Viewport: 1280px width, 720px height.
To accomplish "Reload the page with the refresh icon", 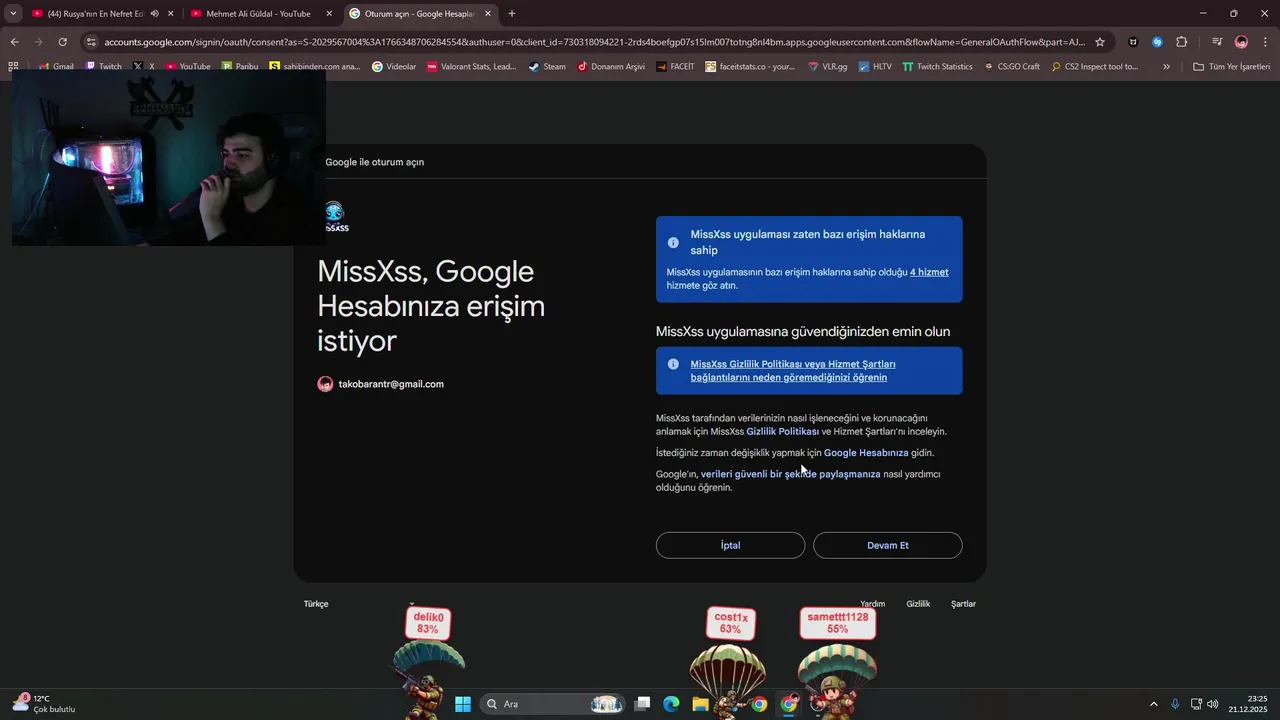I will click(x=62, y=42).
